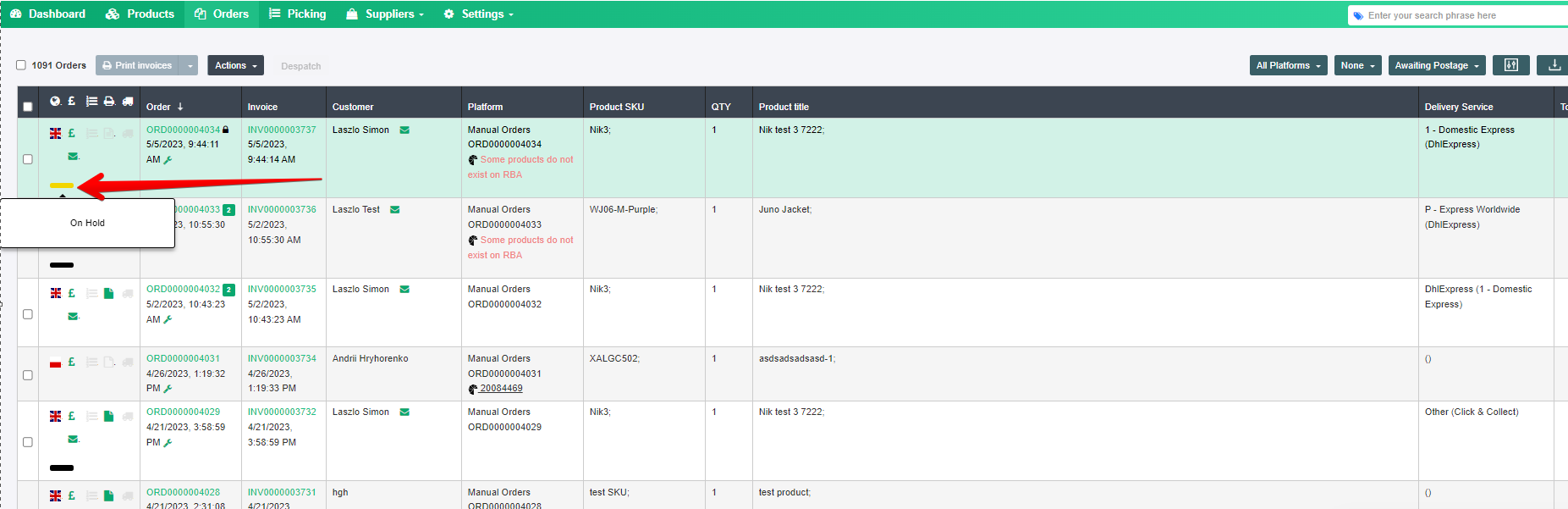1568x509 pixels.
Task: Click the sort arrow in the Order column header
Action: [180, 107]
